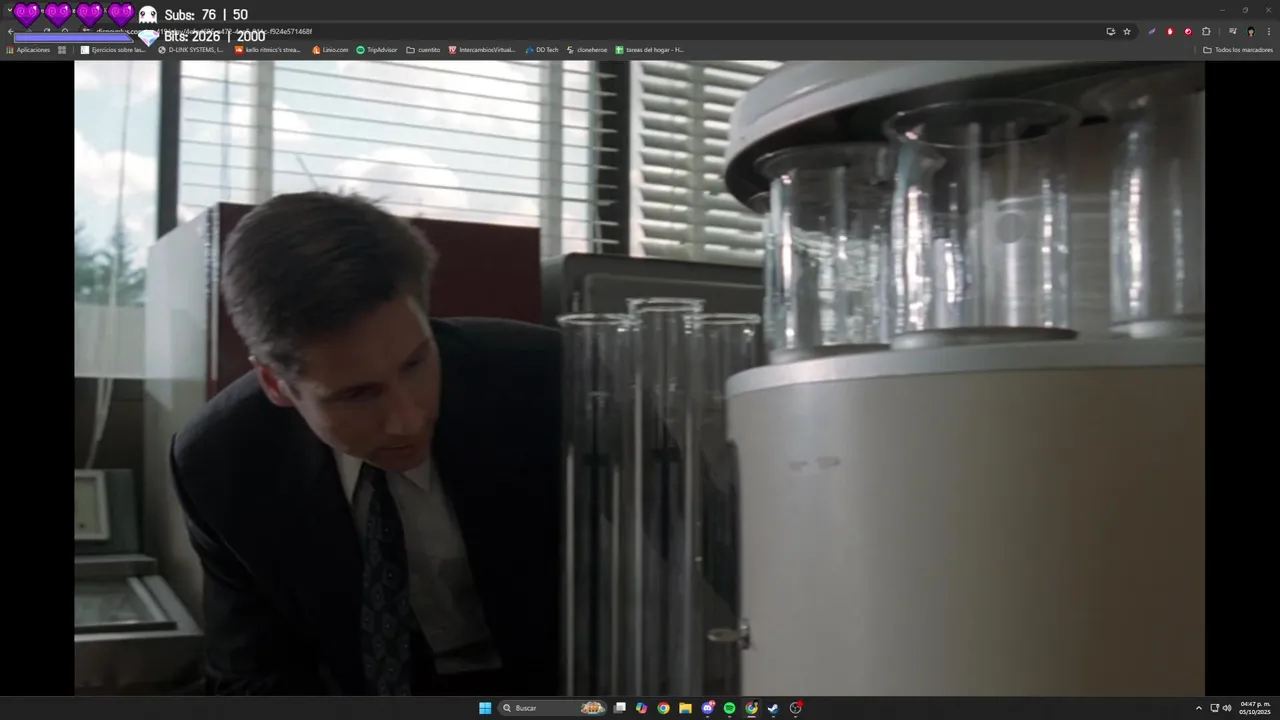The image size is (1280, 720).
Task: Open the volume tray icon
Action: pyautogui.click(x=1227, y=708)
